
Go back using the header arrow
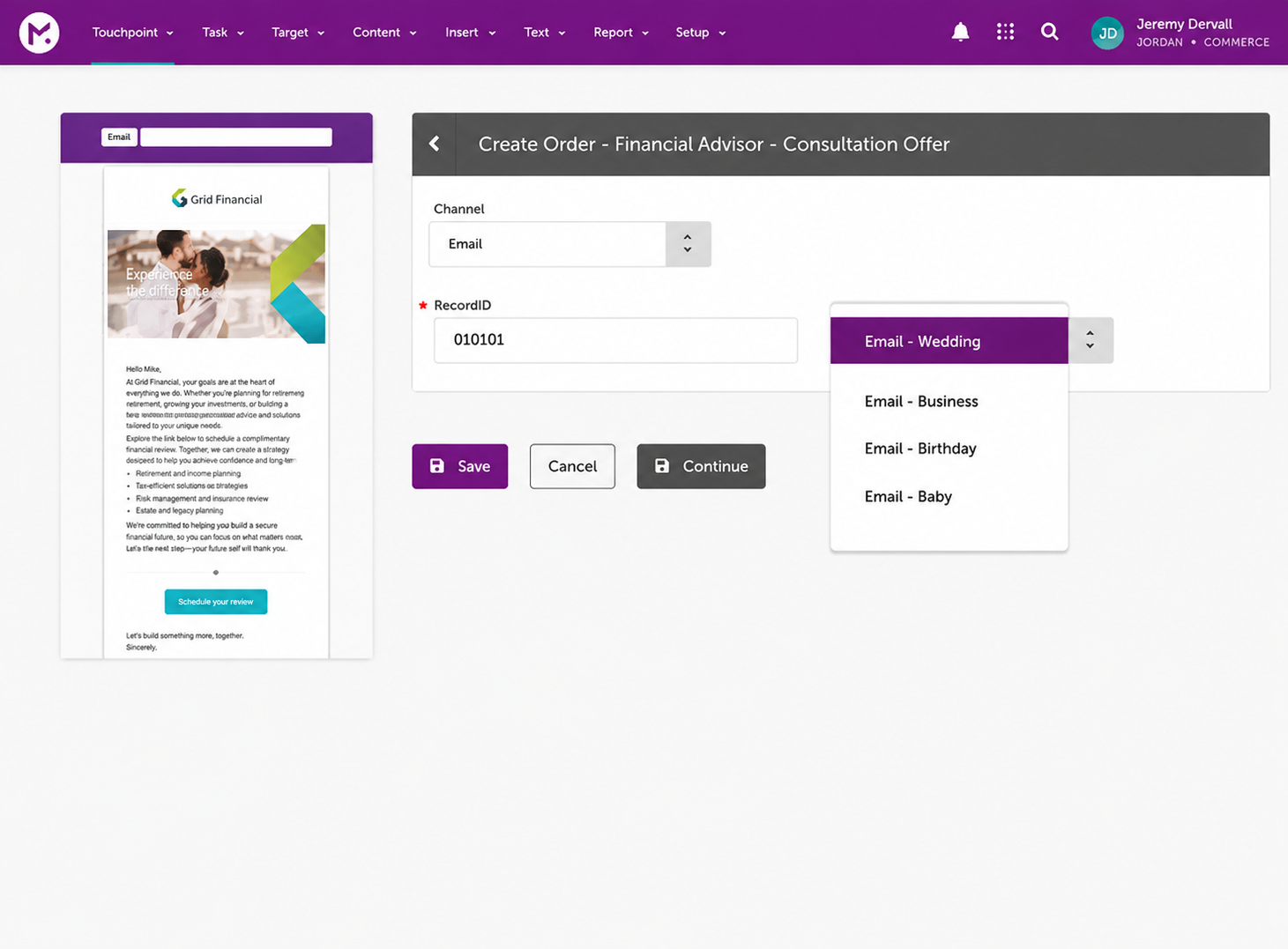(x=435, y=144)
